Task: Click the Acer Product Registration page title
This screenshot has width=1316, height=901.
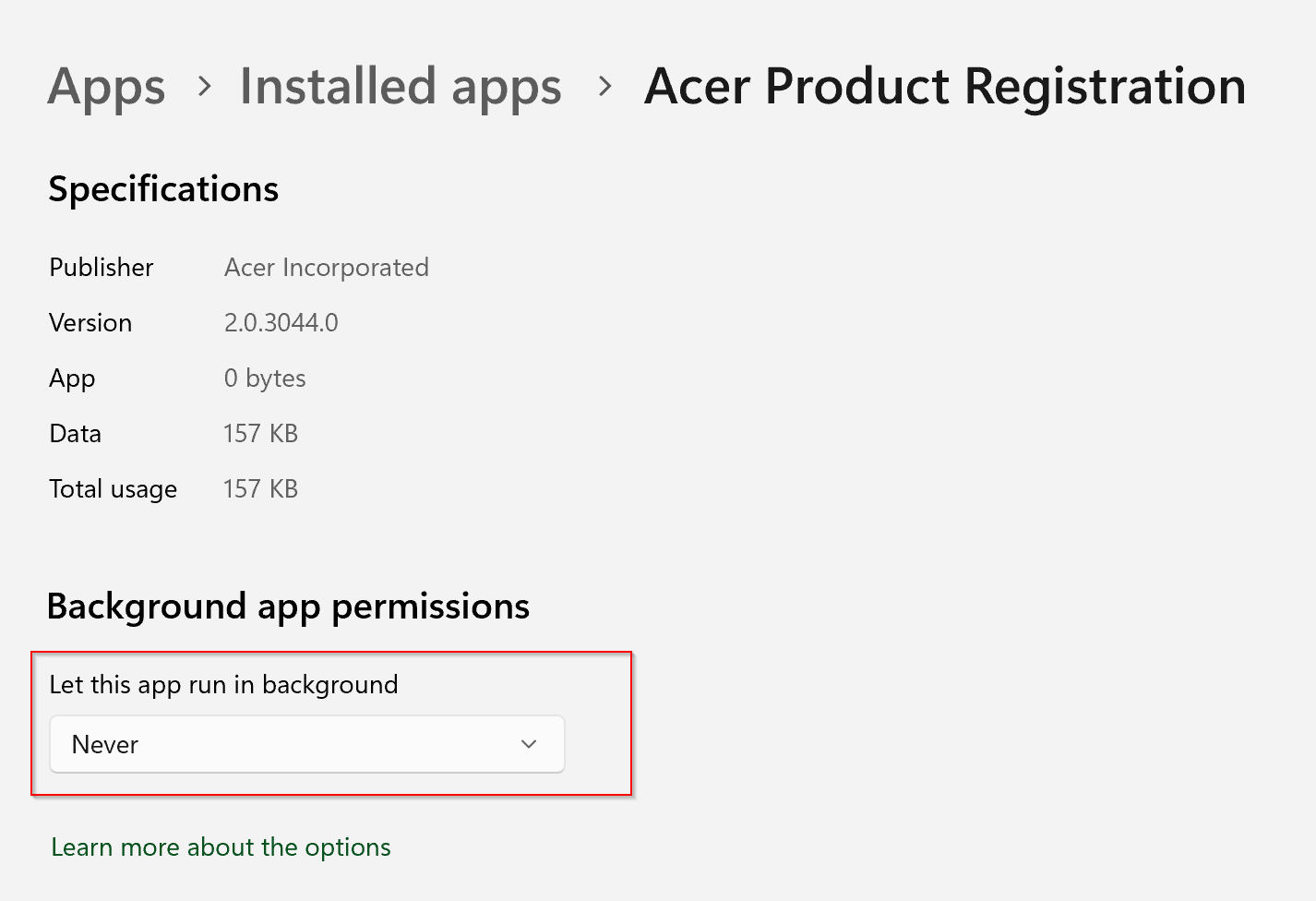Action: coord(945,88)
